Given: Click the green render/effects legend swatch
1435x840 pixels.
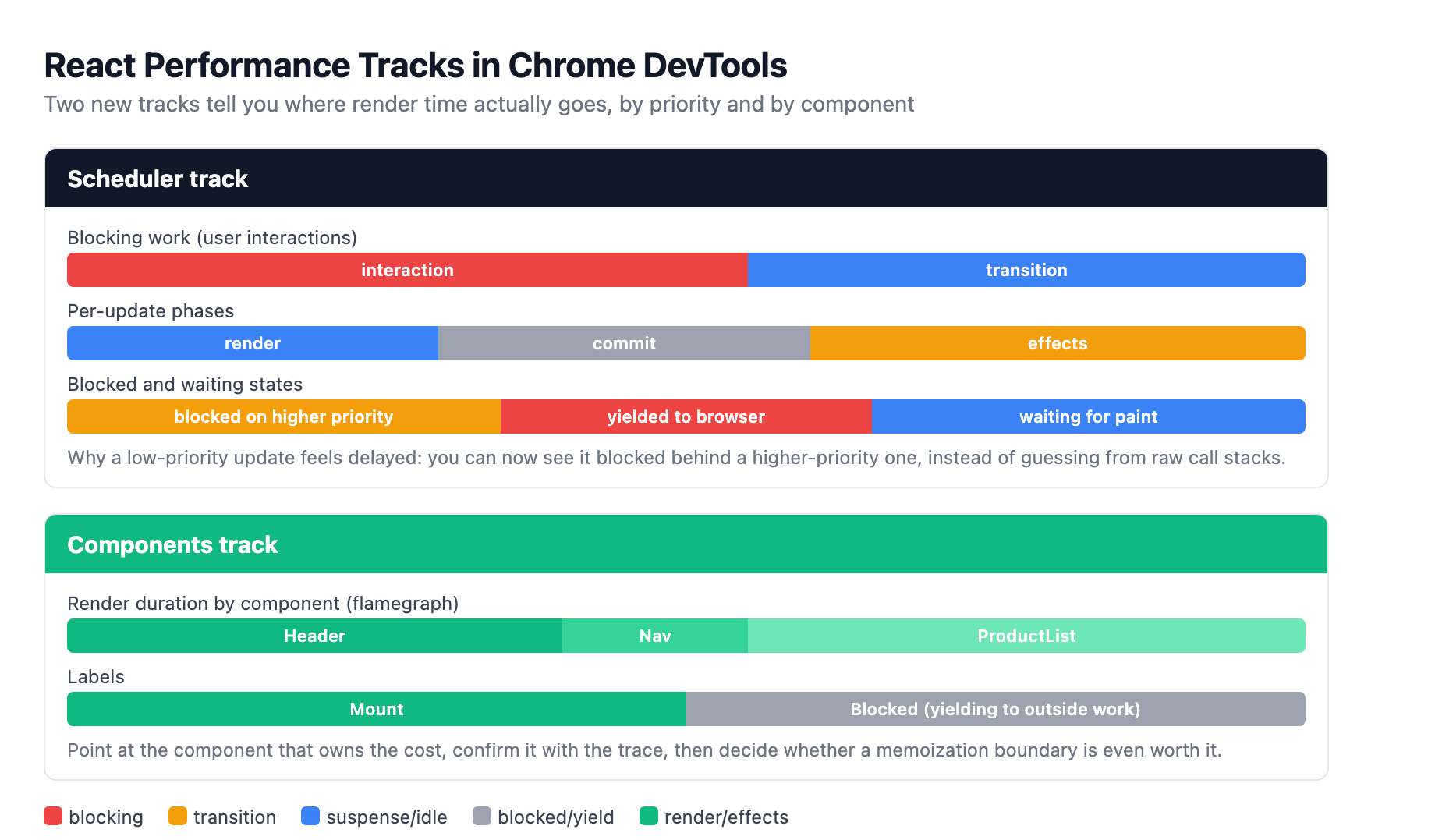Looking at the screenshot, I should coord(649,816).
